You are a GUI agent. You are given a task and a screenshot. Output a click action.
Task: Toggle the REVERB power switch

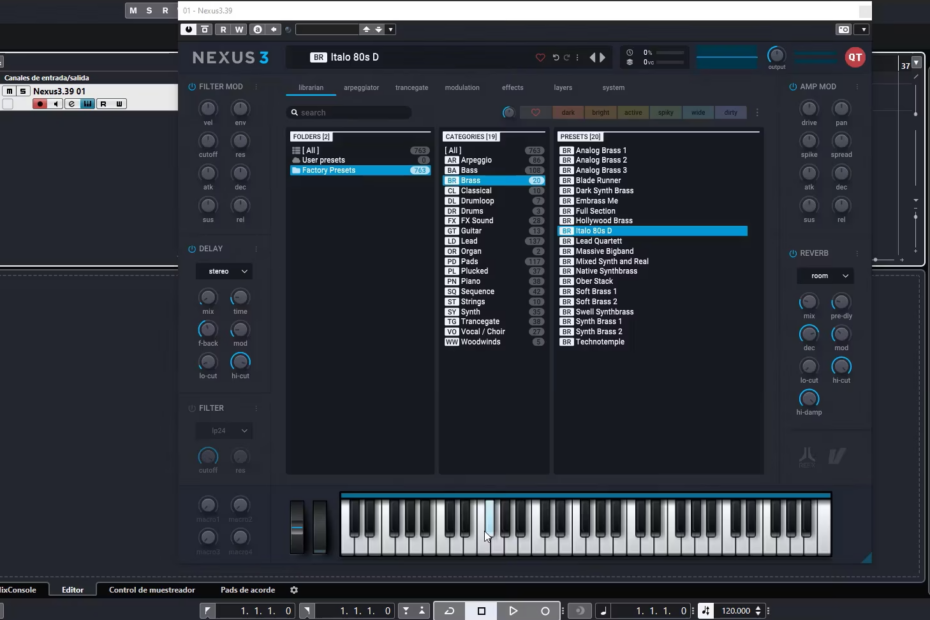(793, 253)
